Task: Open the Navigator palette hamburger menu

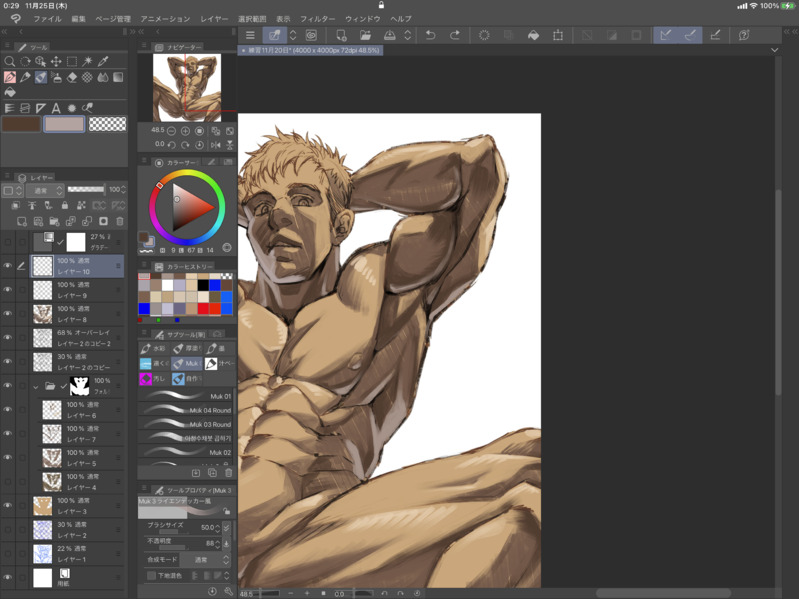Action: tap(144, 46)
